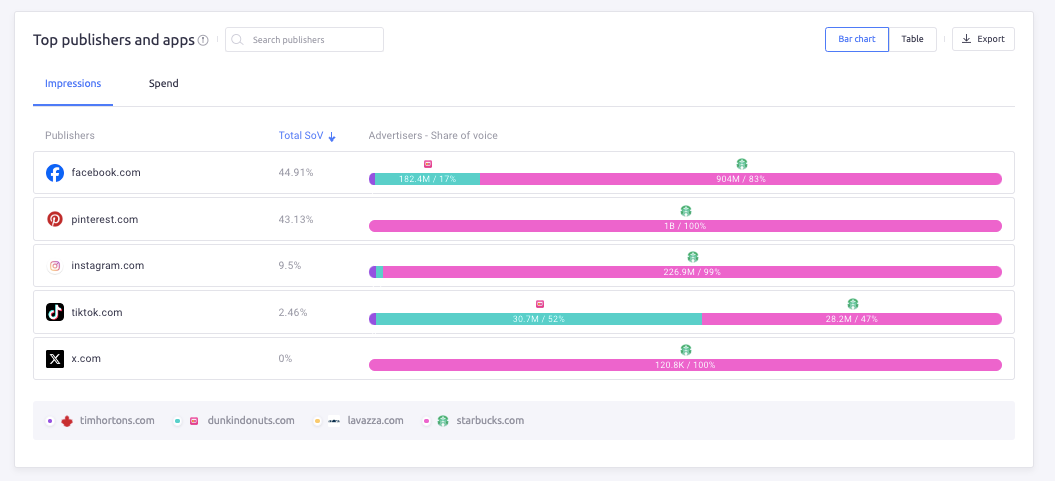Export the publishers data
Viewport: 1055px width, 481px height.
983,39
